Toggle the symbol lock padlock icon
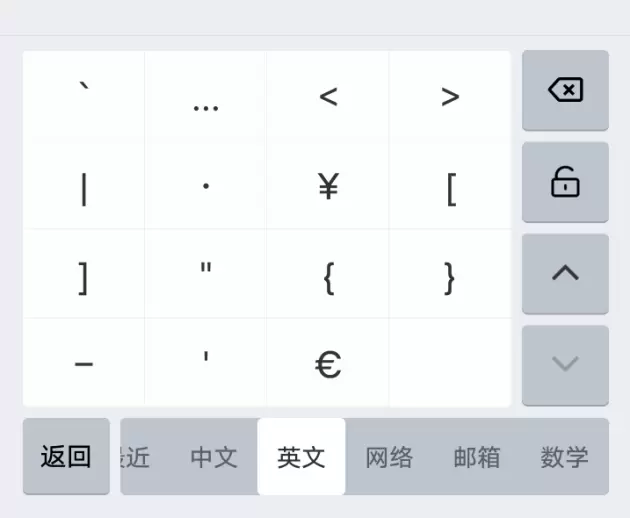 tap(565, 182)
